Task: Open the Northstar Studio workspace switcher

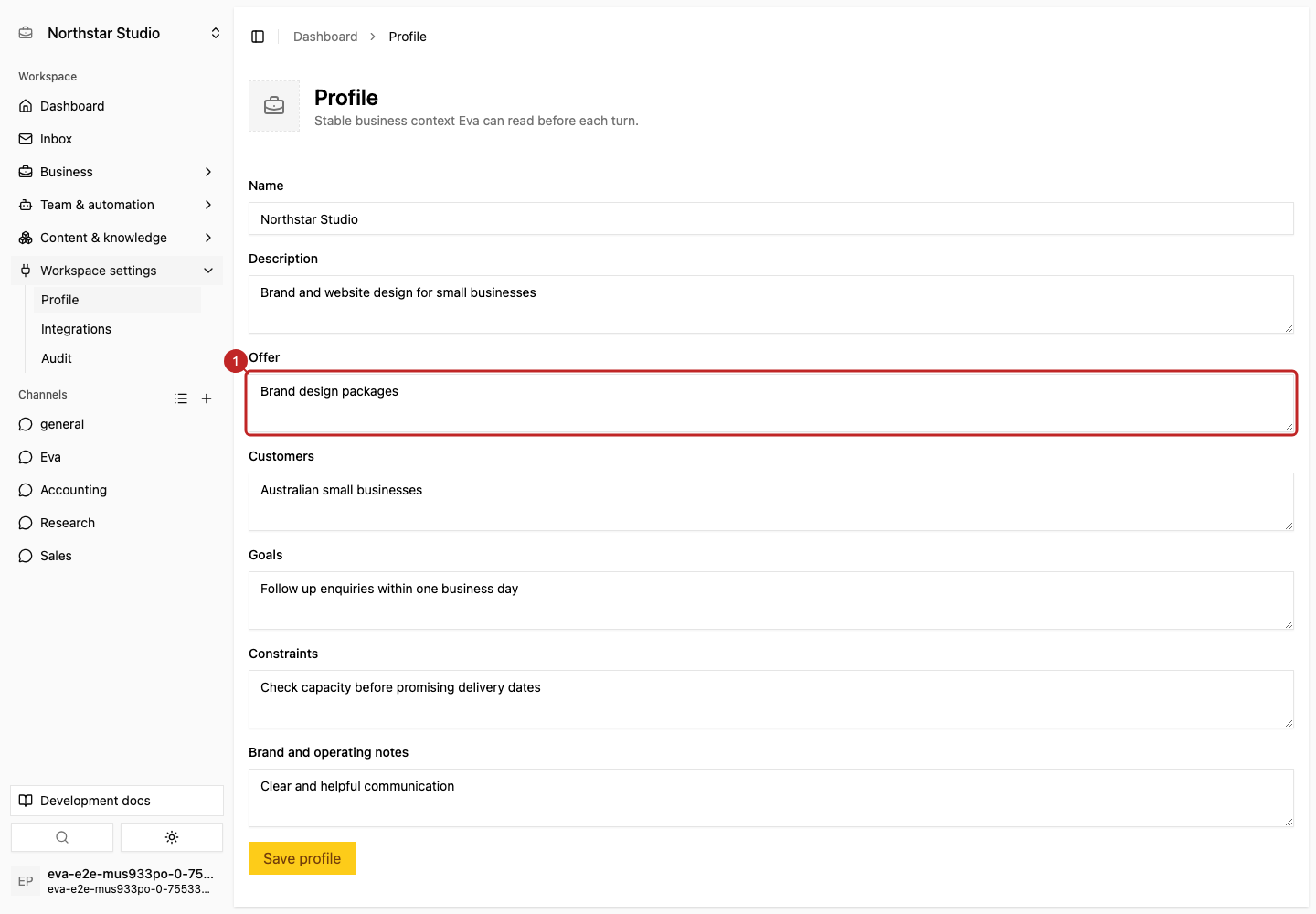Action: pyautogui.click(x=117, y=33)
